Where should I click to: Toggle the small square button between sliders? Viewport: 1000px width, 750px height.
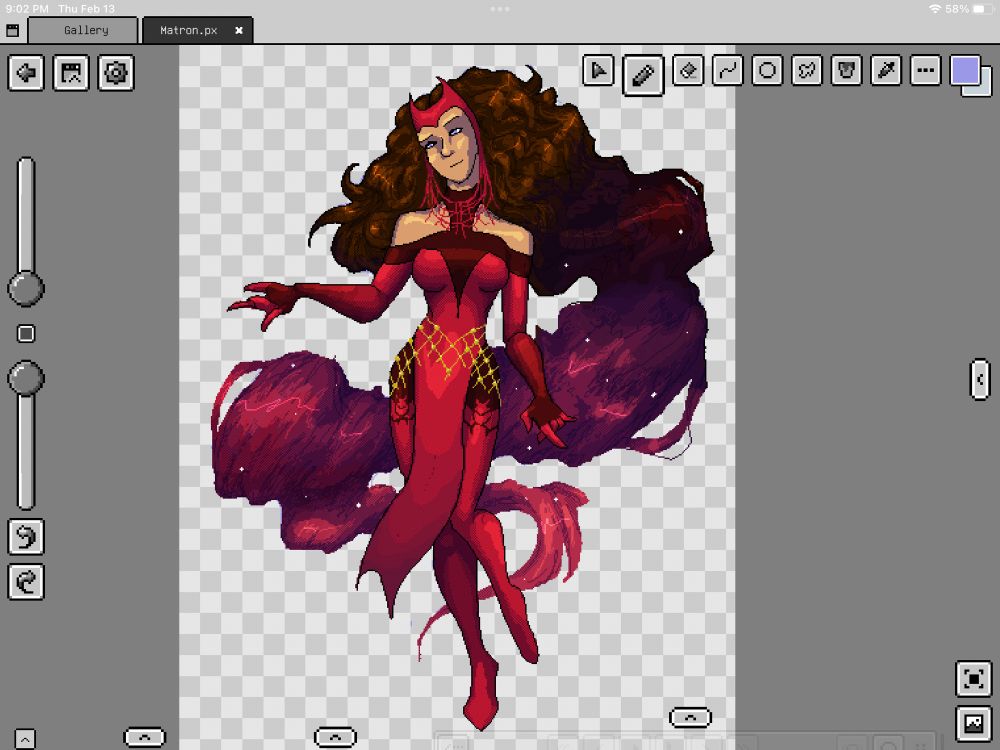pyautogui.click(x=26, y=334)
